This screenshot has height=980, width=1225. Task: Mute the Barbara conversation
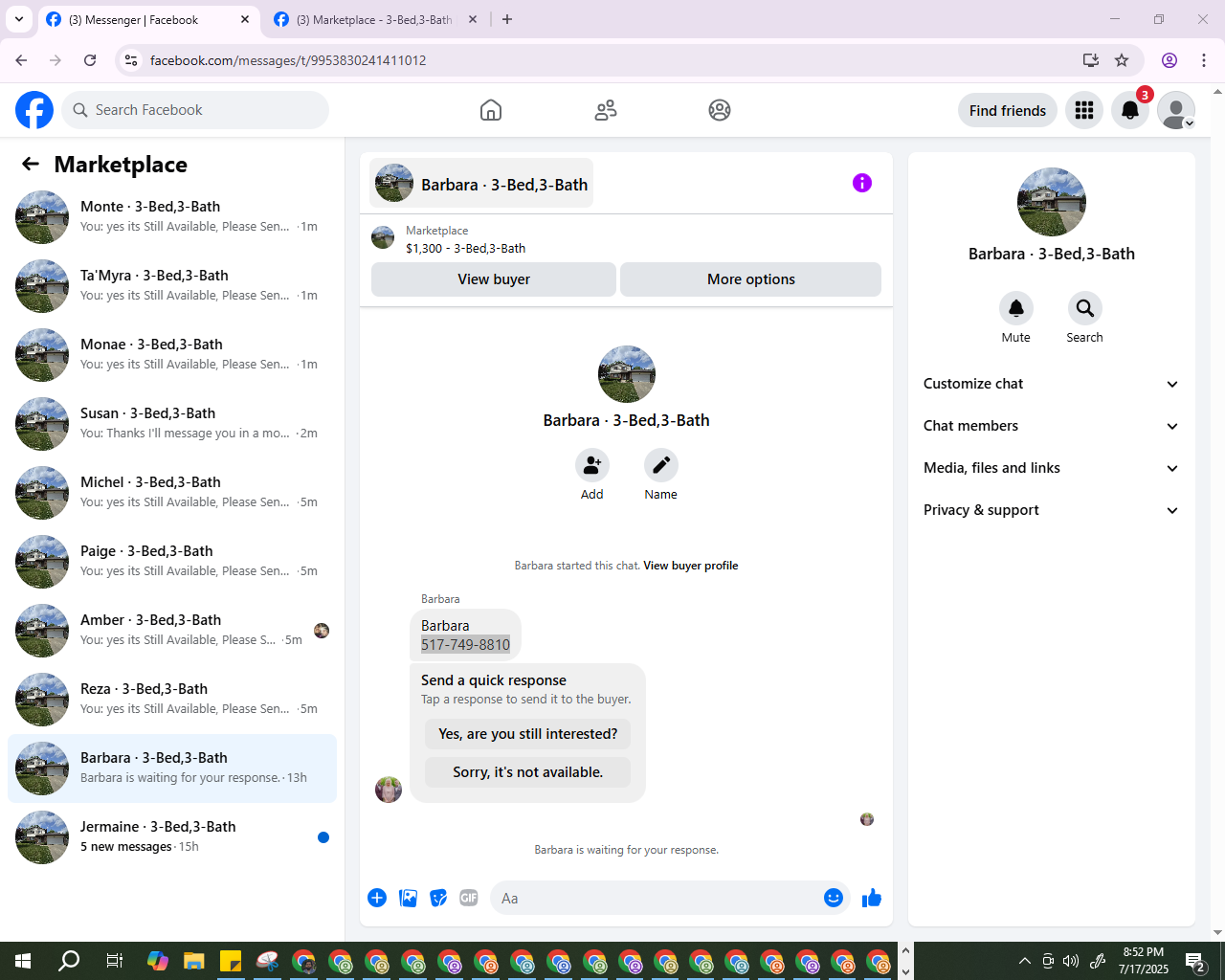coord(1015,308)
